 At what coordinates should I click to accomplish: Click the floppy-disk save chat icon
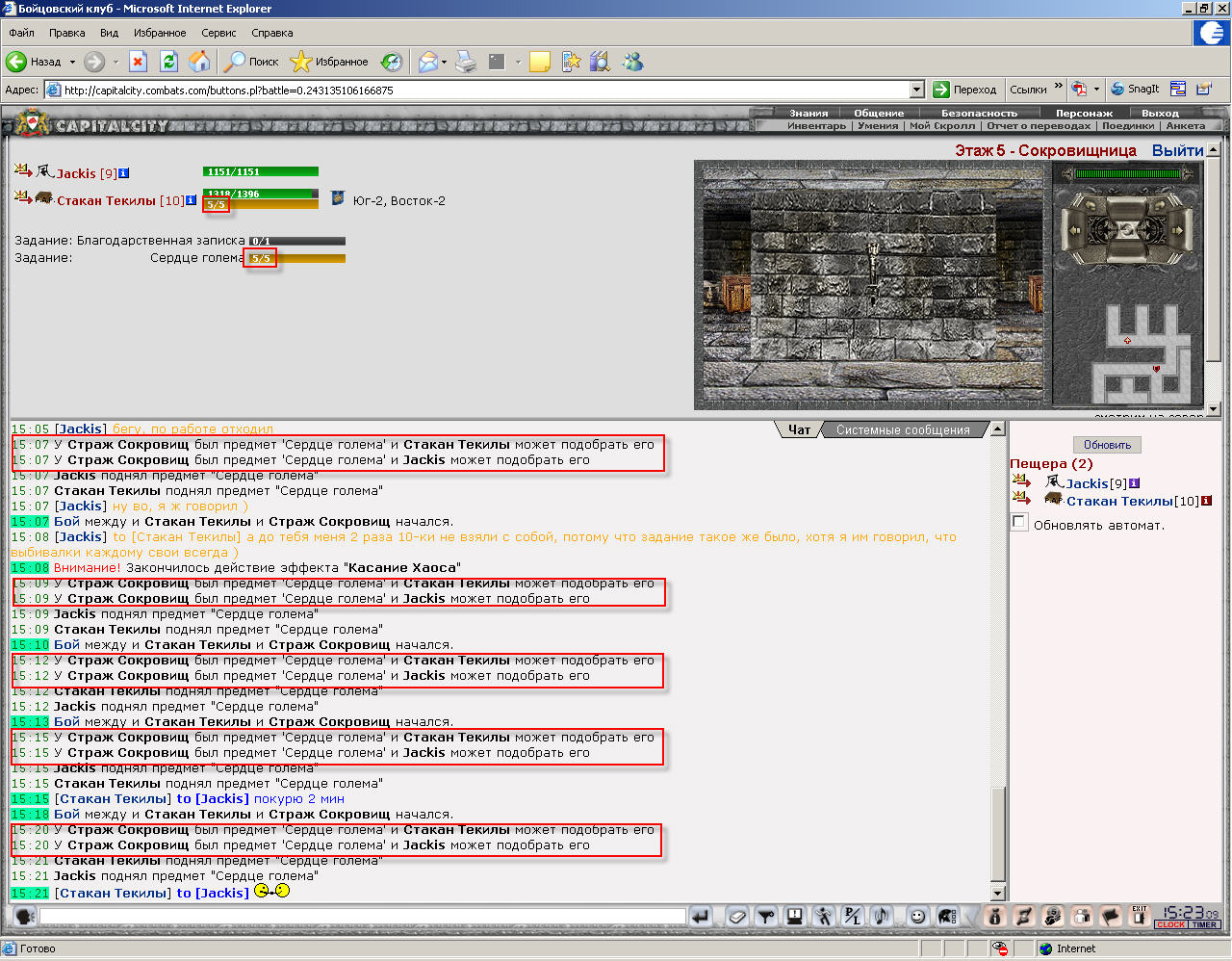click(x=795, y=916)
